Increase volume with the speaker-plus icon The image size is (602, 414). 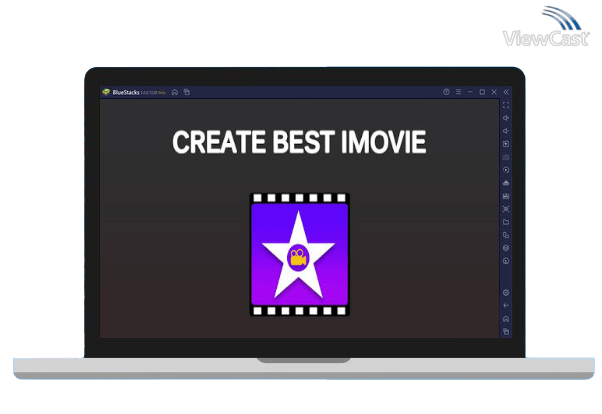pyautogui.click(x=506, y=118)
